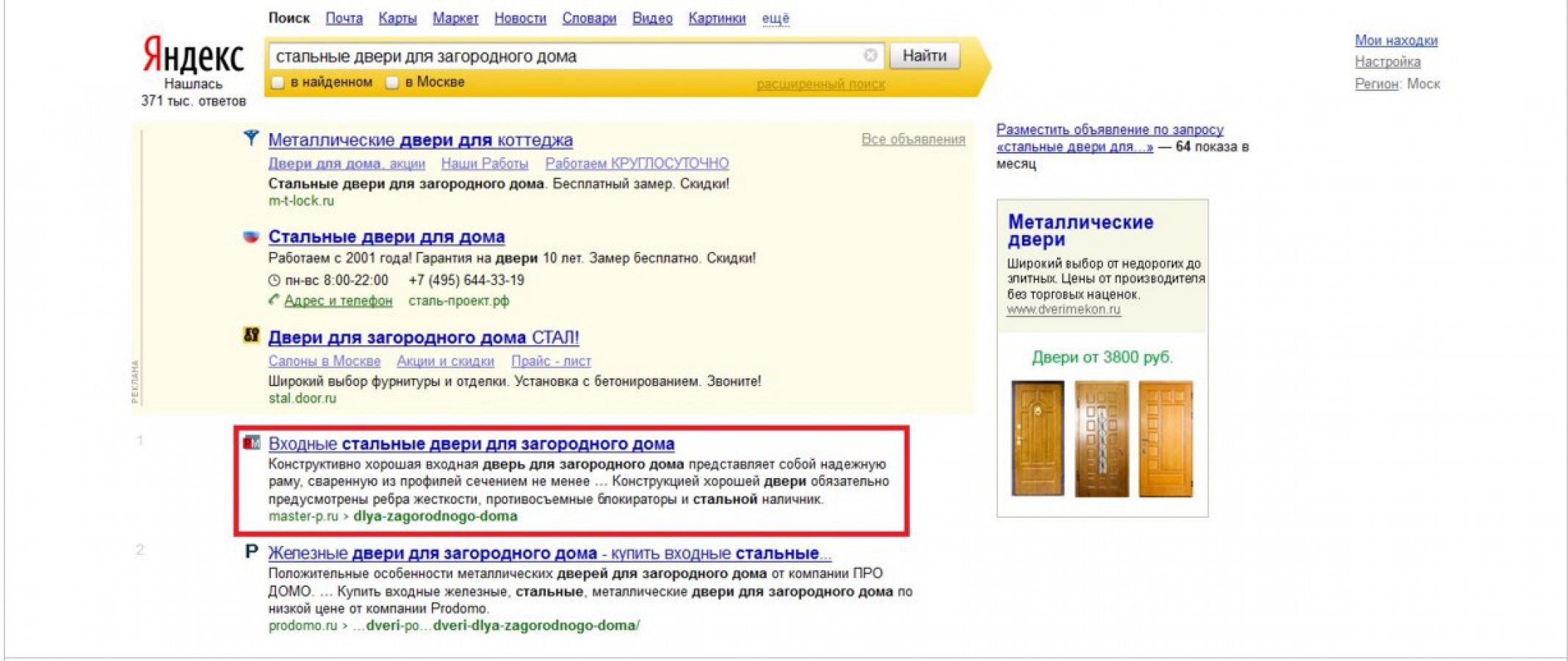
Task: Open Мои находки link
Action: pyautogui.click(x=1396, y=40)
